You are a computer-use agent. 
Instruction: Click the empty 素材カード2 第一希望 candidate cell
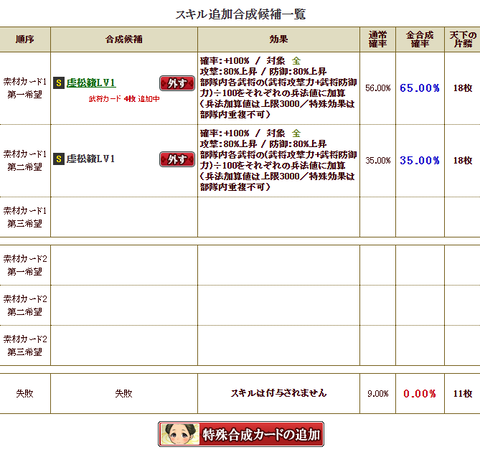(124, 265)
